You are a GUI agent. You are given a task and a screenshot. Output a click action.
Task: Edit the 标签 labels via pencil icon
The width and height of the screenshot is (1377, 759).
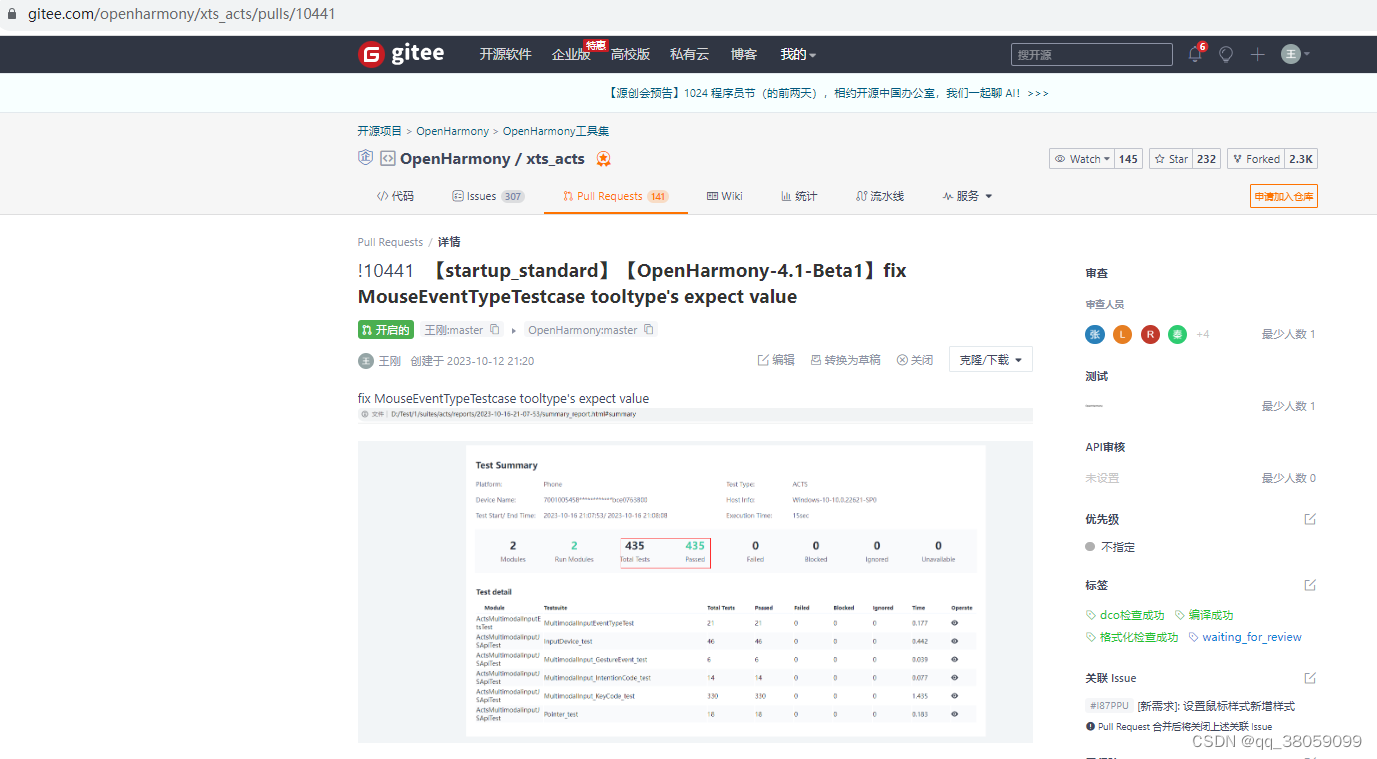point(1310,585)
